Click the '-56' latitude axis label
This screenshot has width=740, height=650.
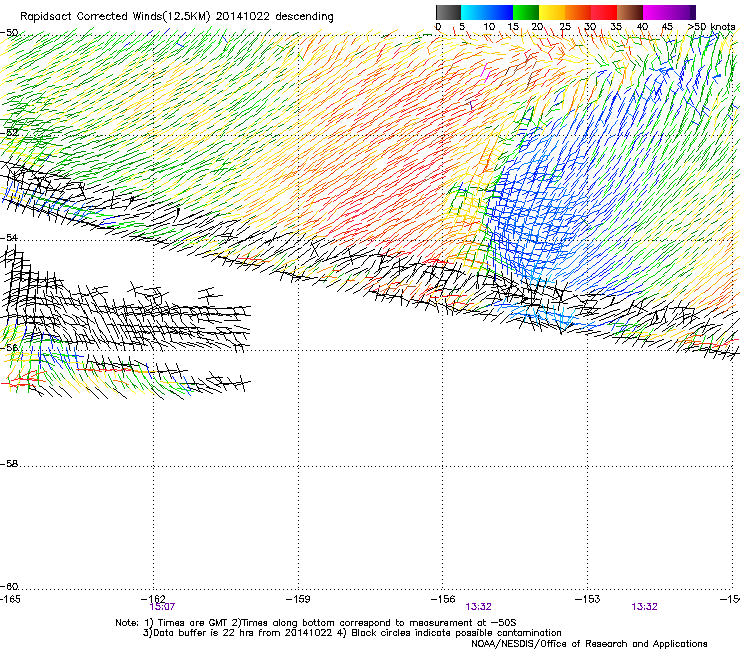pos(9,347)
